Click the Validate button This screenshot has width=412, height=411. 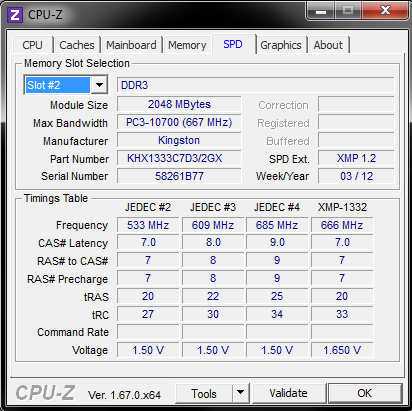tap(289, 393)
